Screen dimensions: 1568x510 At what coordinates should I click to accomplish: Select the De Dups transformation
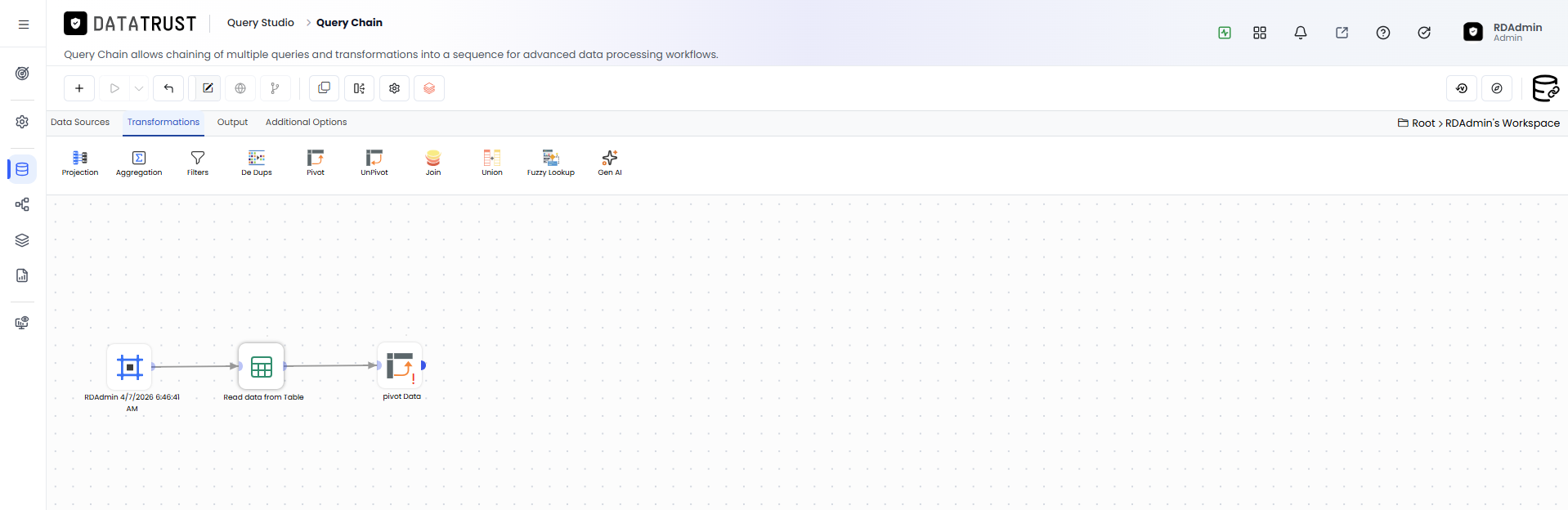257,163
